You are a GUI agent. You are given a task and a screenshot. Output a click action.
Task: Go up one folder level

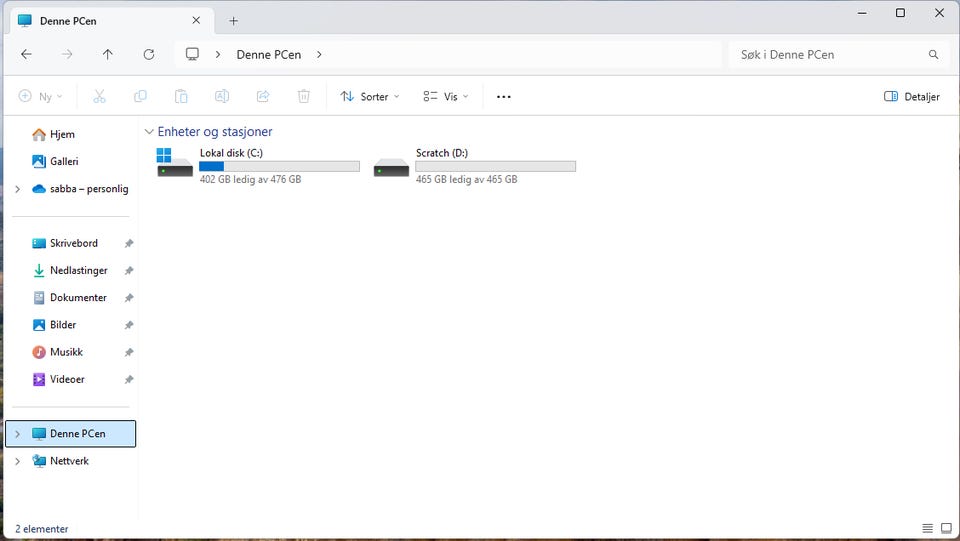(108, 54)
